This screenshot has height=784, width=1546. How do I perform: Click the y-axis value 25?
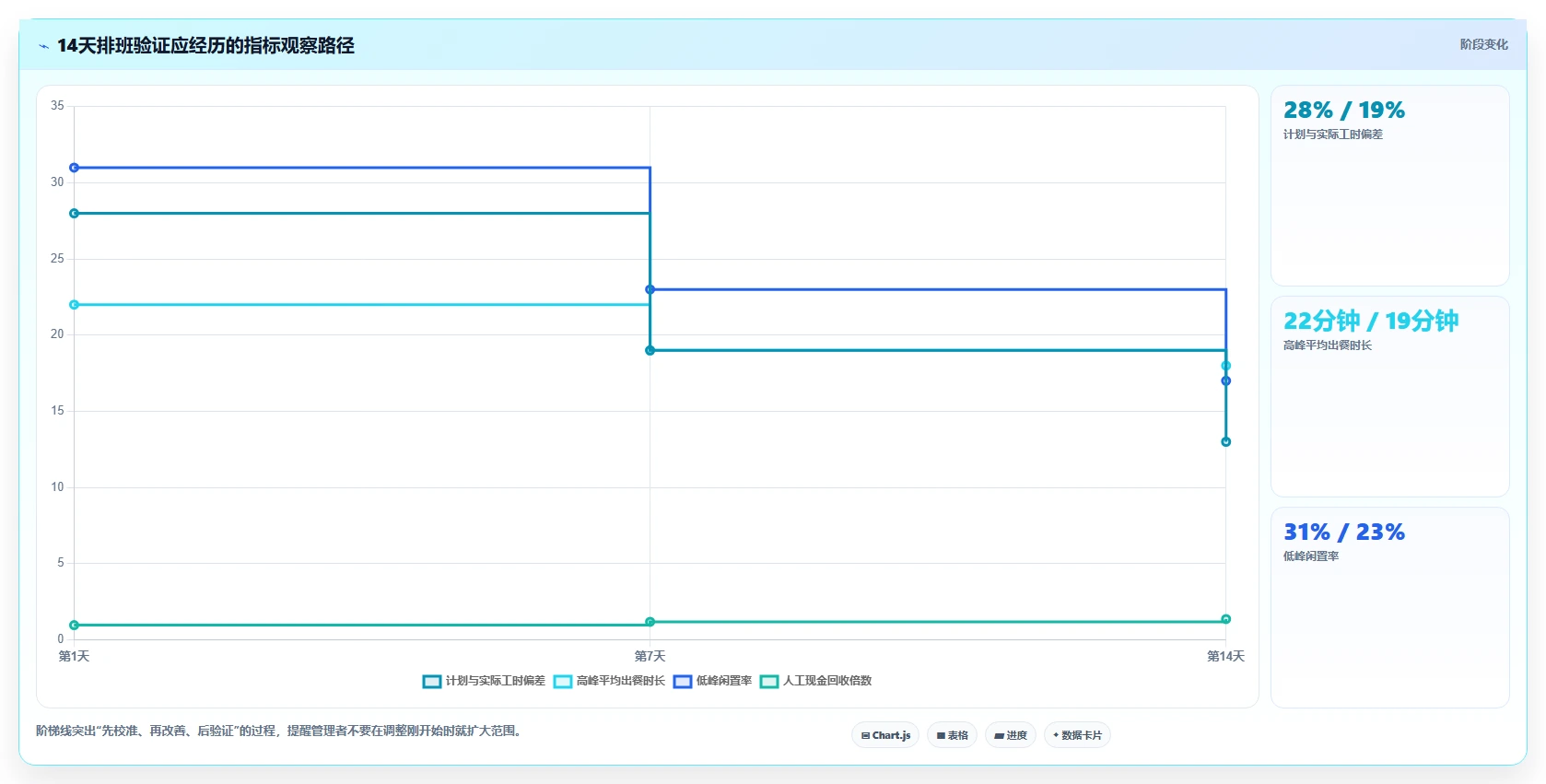click(57, 259)
